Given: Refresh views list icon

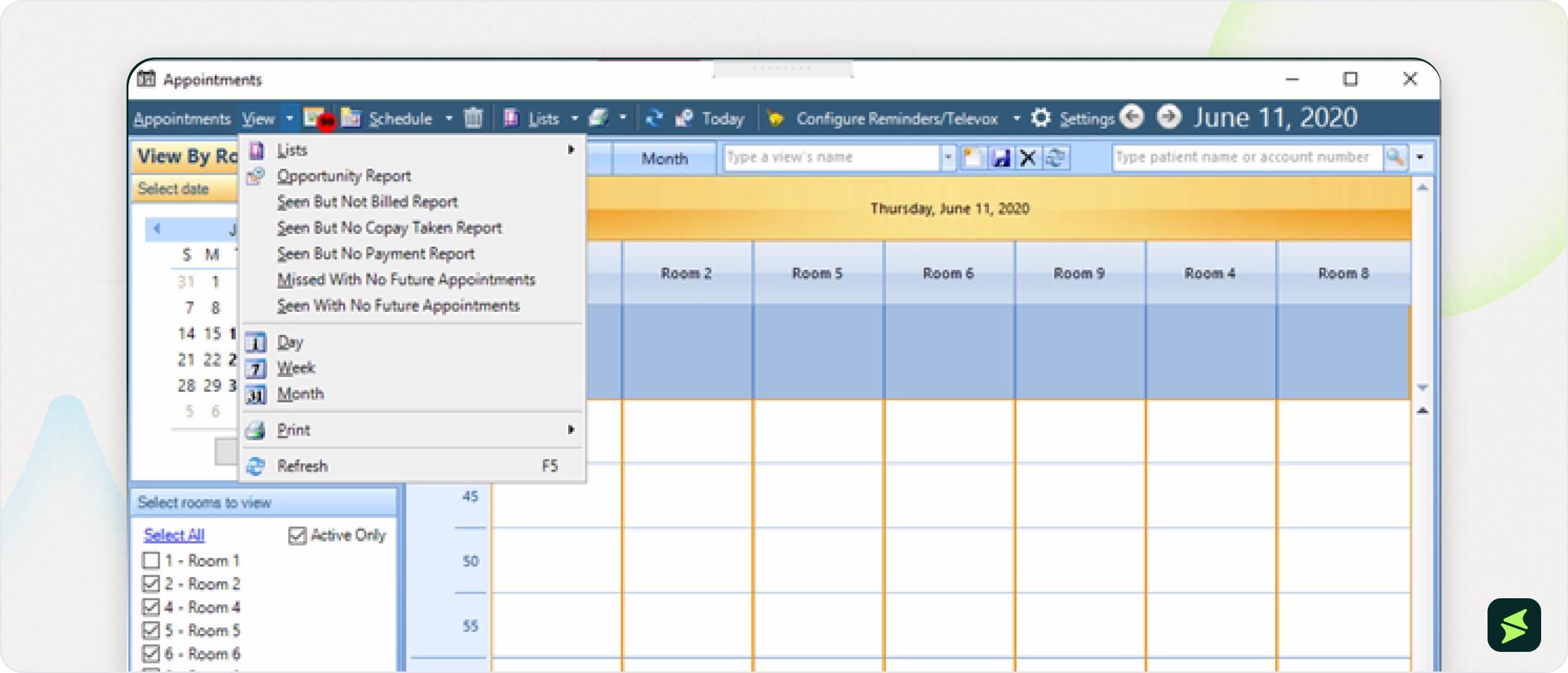Looking at the screenshot, I should click(x=1056, y=157).
